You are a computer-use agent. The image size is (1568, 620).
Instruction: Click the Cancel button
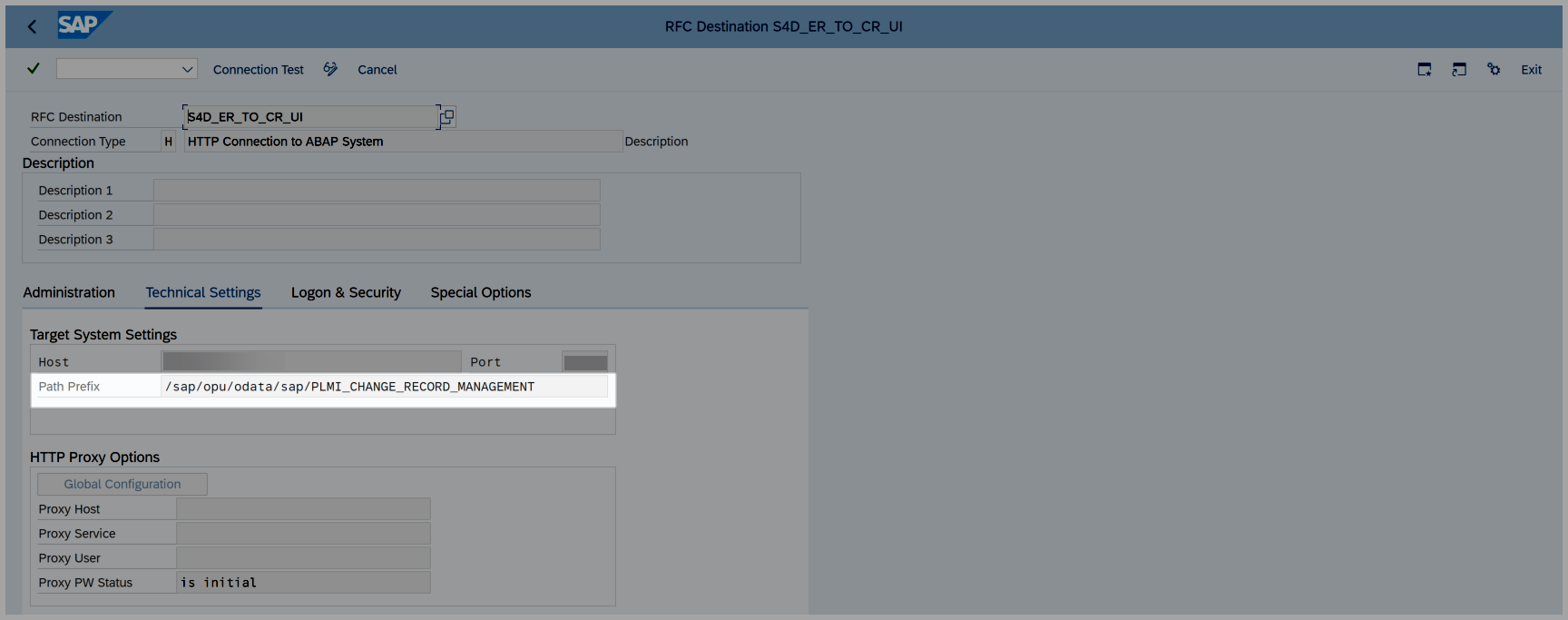click(x=377, y=70)
